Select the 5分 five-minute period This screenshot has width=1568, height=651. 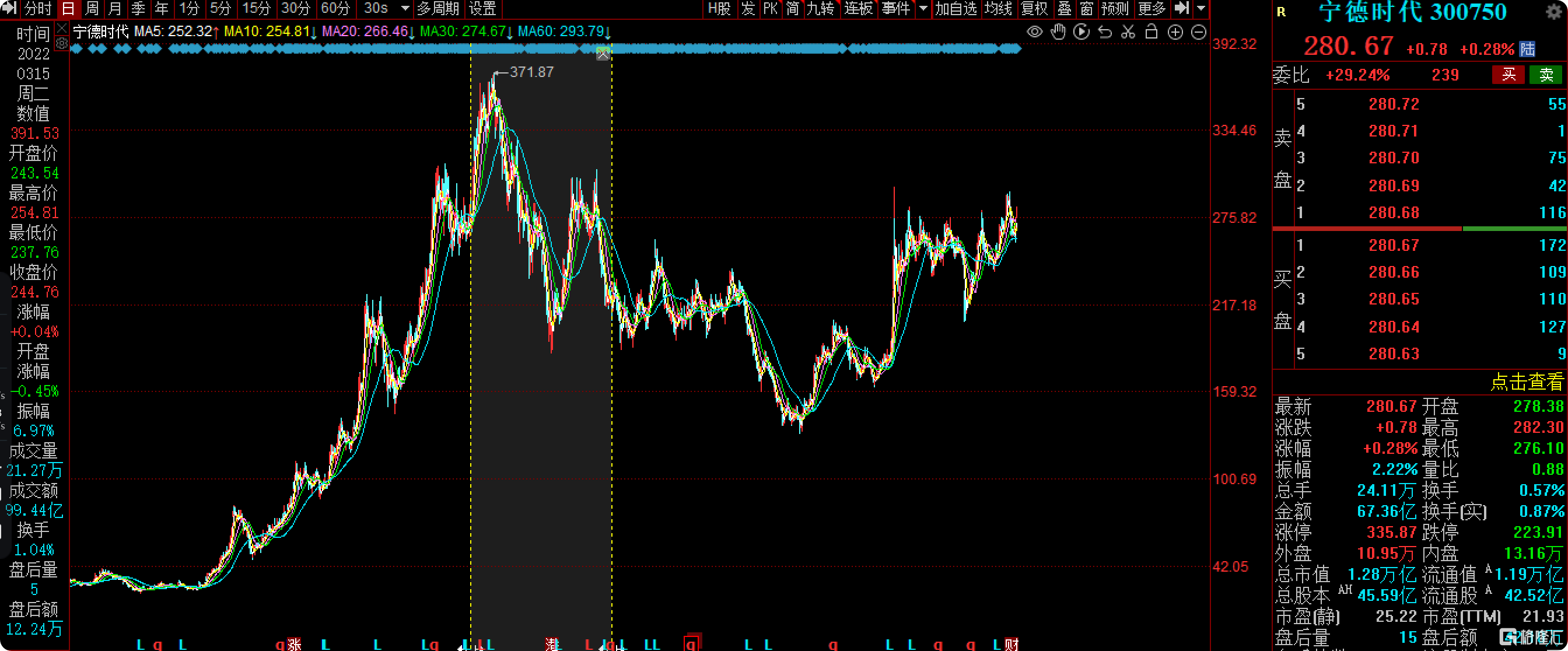coord(220,9)
